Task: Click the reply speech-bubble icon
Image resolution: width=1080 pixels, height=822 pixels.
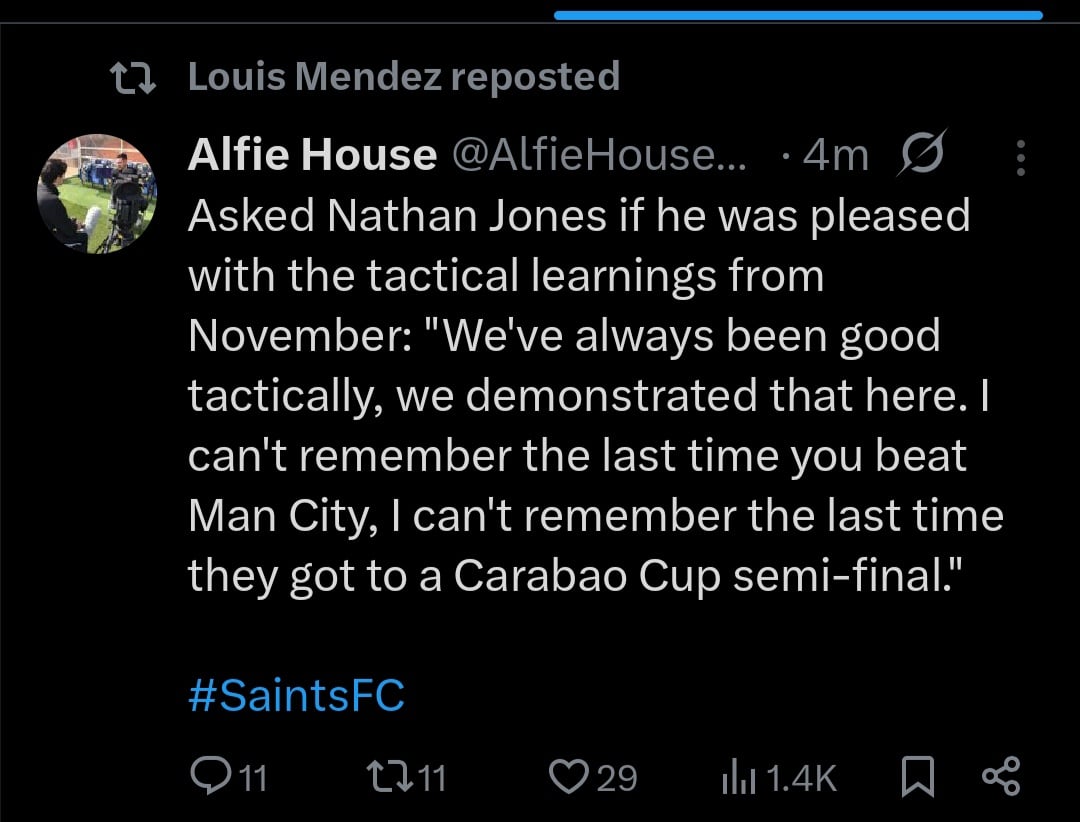Action: 207,777
